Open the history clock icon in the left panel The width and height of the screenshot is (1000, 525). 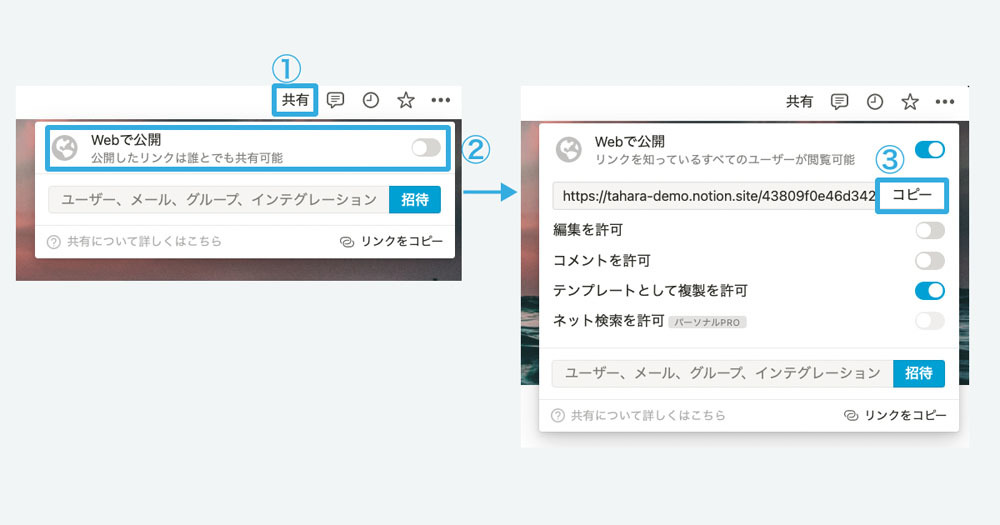[x=371, y=100]
